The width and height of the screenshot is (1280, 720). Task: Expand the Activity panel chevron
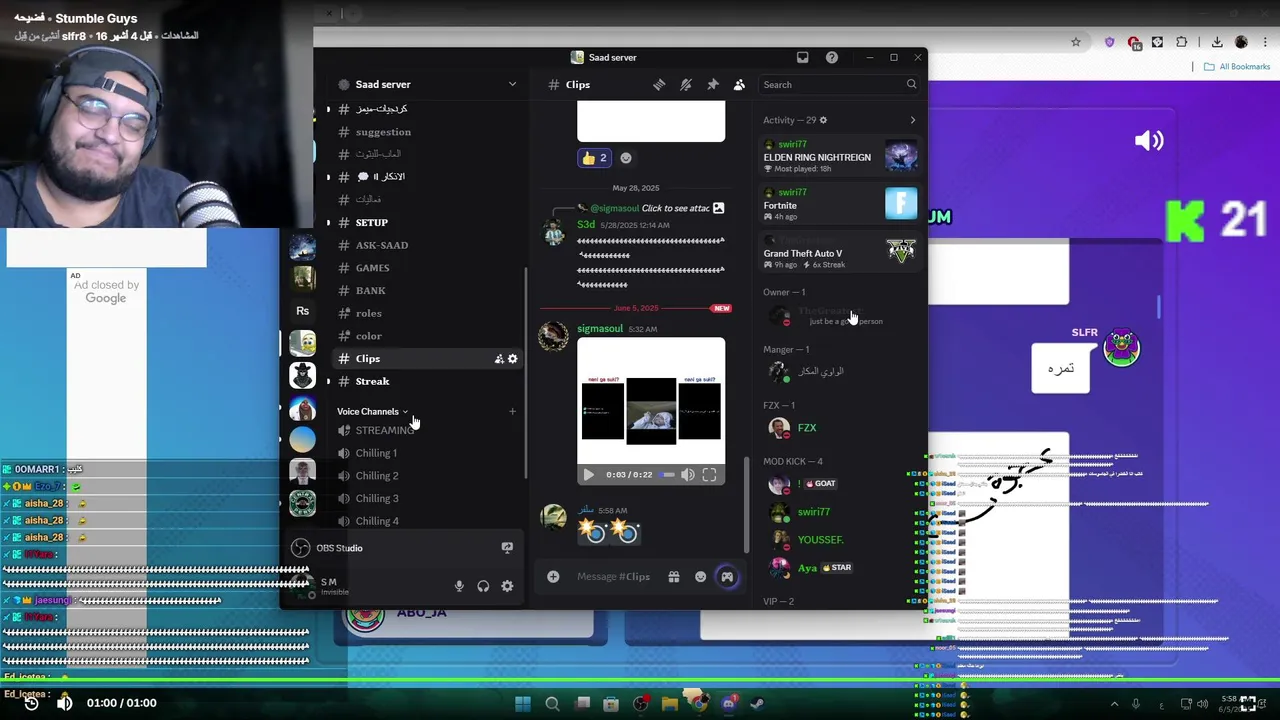pos(912,120)
